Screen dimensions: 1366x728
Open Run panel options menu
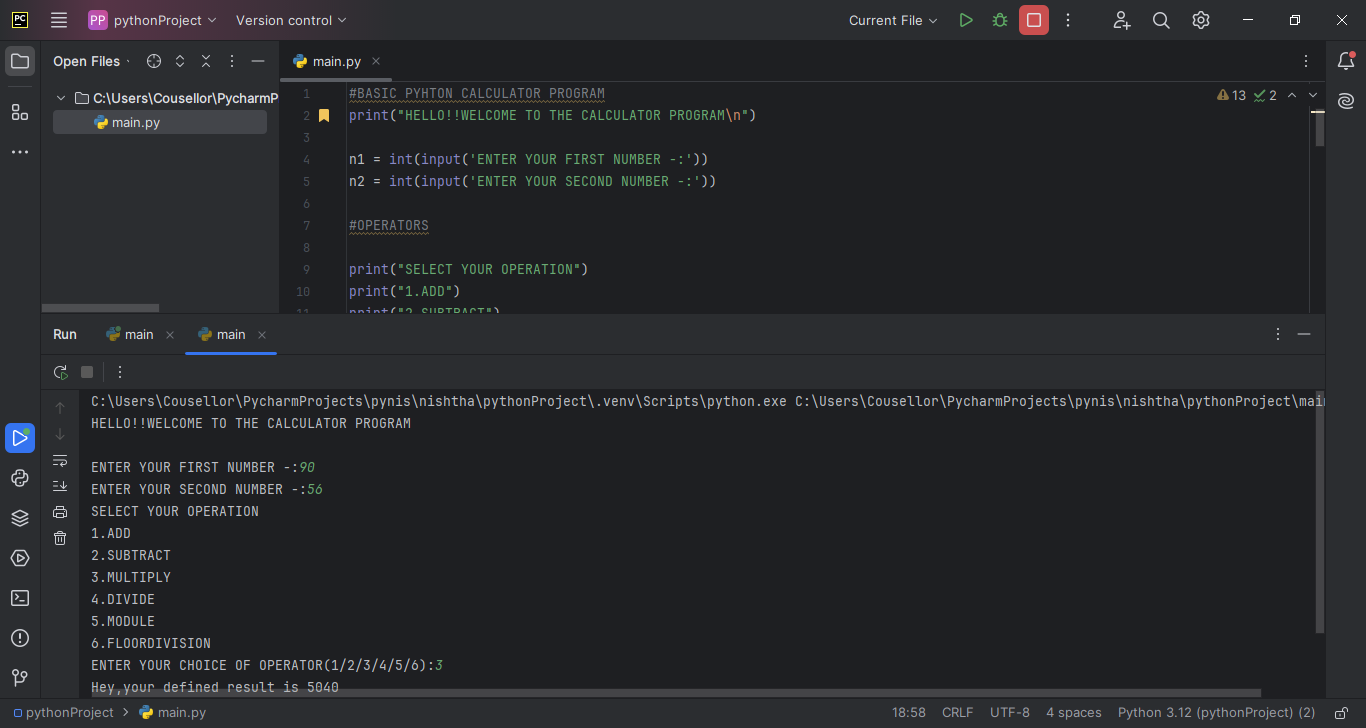(1278, 334)
